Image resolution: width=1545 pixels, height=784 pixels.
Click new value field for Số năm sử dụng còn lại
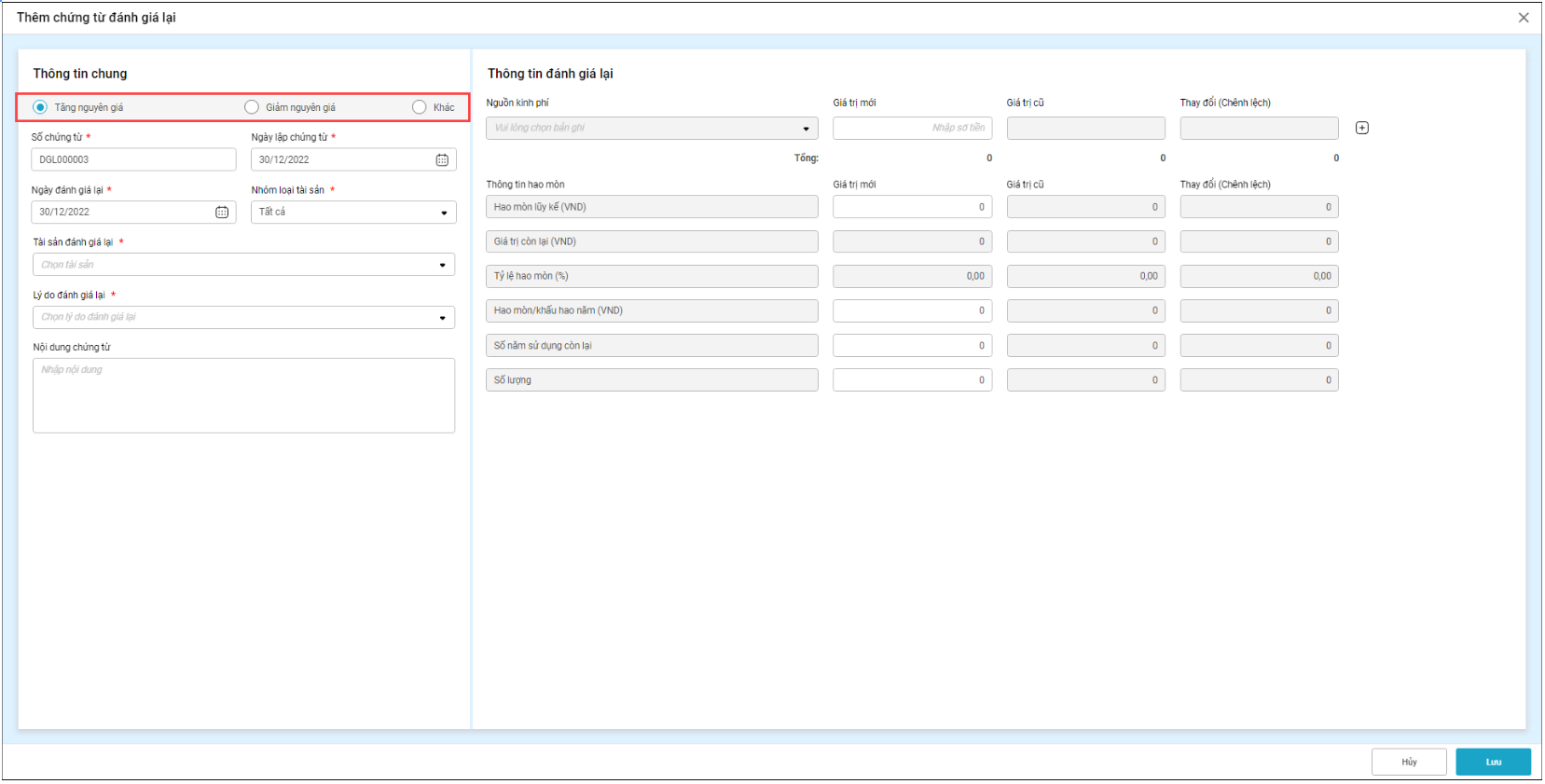[912, 346]
